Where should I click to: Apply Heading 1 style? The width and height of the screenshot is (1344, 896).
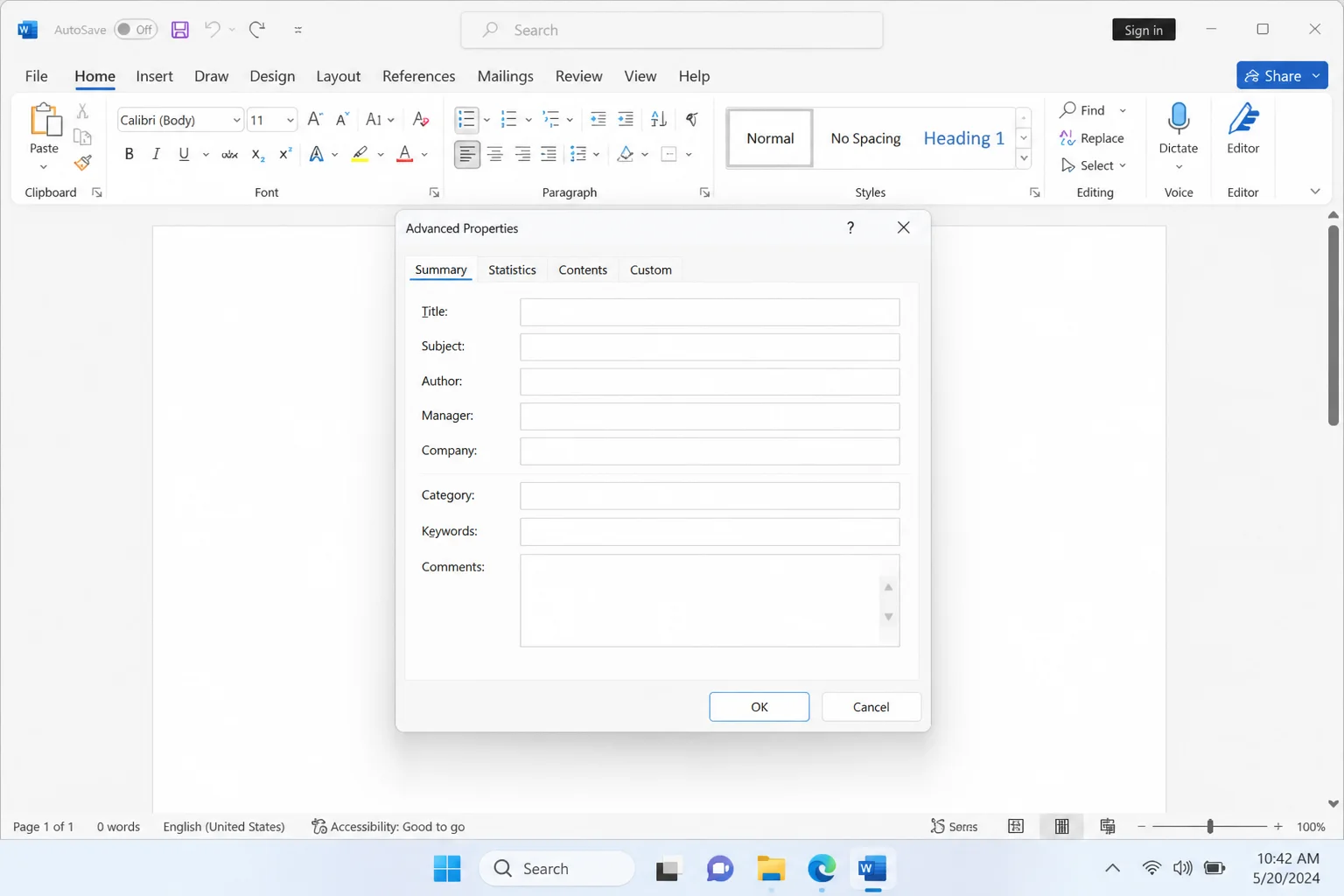coord(963,138)
